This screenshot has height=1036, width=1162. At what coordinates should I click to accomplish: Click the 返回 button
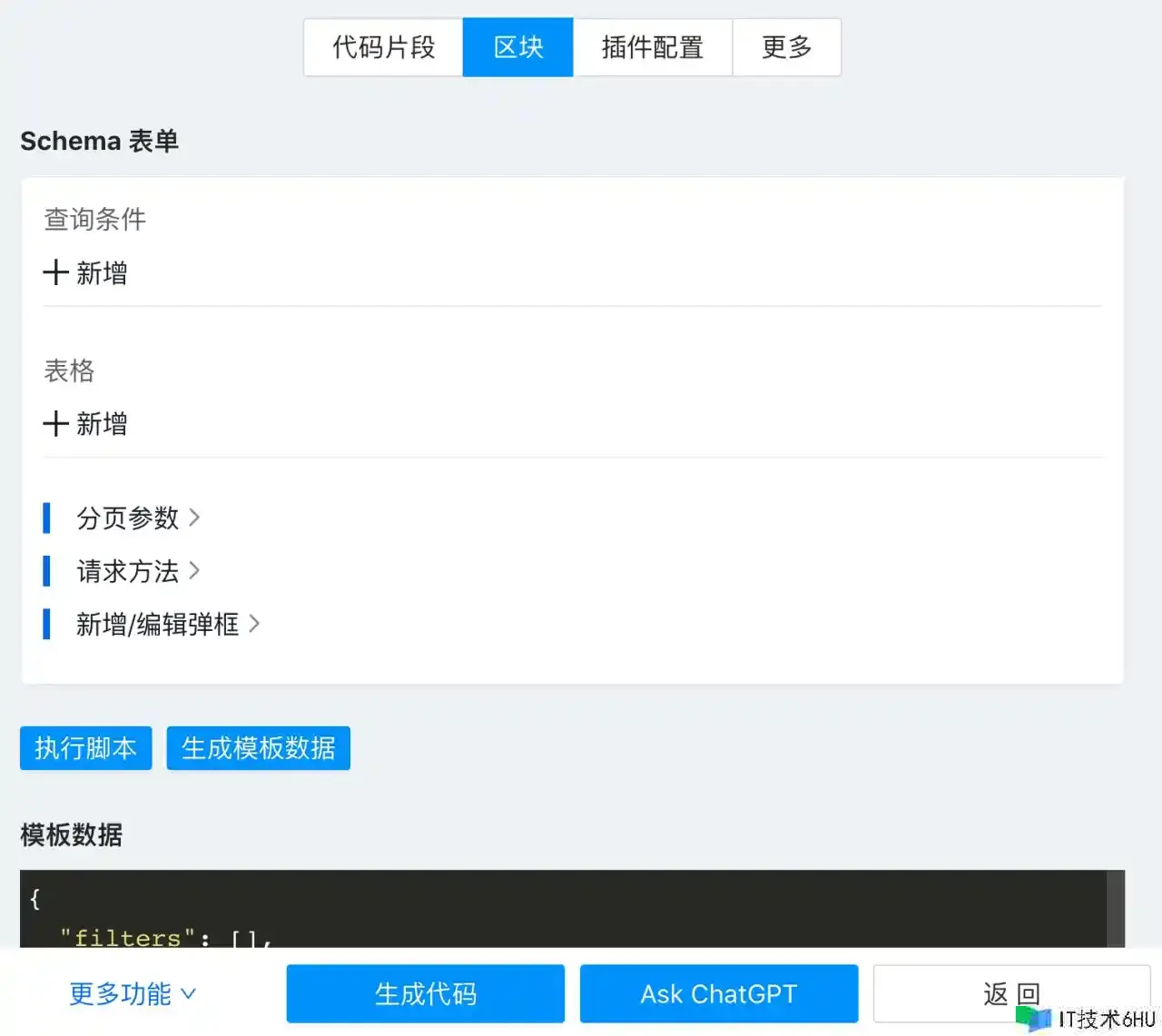(x=1010, y=993)
